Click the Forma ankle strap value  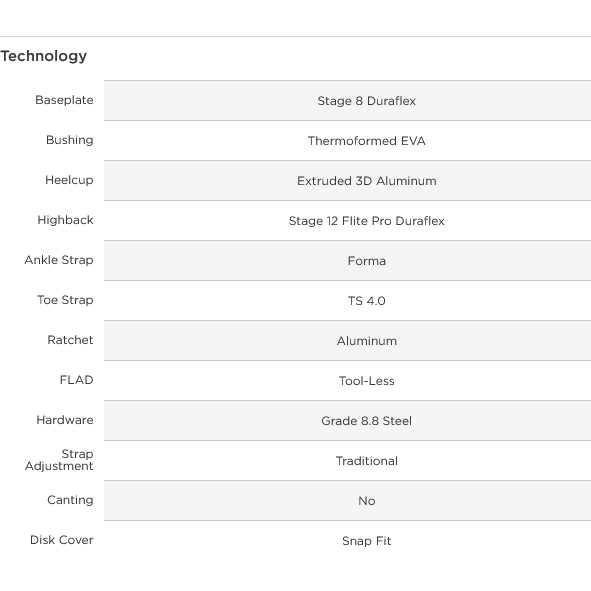tap(366, 260)
